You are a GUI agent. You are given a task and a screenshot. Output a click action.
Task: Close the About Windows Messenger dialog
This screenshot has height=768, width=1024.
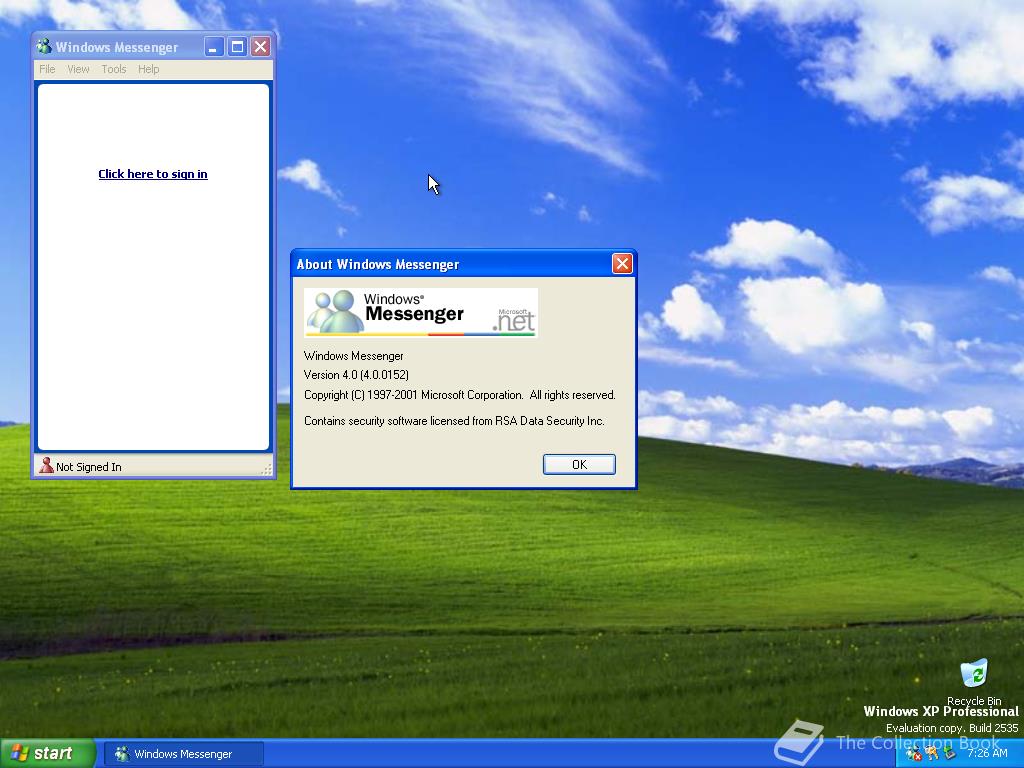coord(622,264)
